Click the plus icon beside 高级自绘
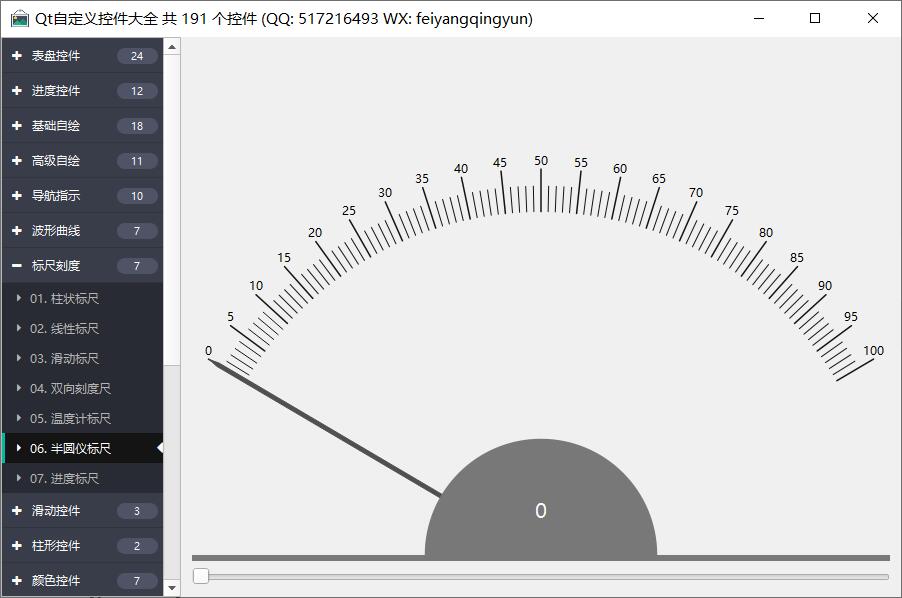The height and width of the screenshot is (598, 902). click(x=17, y=161)
